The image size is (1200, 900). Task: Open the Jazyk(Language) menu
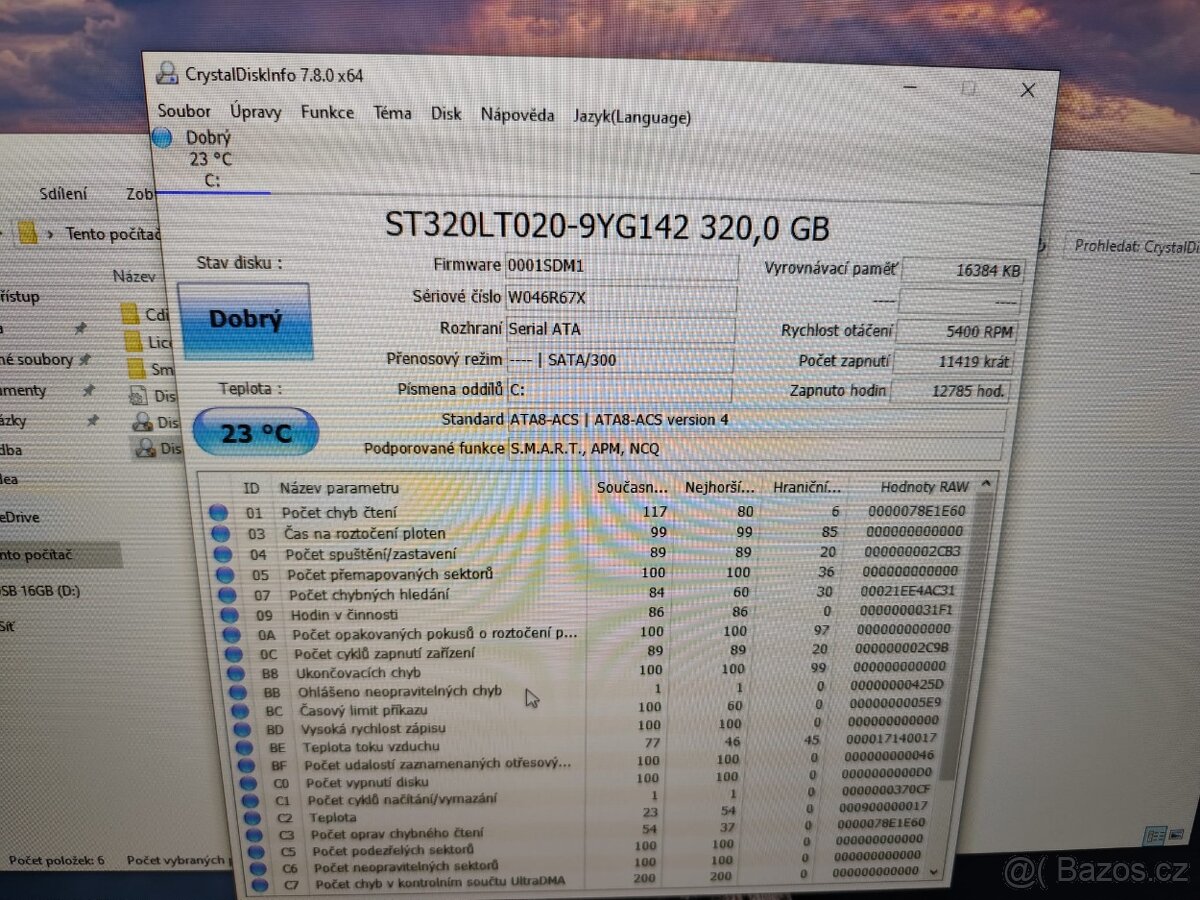pos(631,117)
